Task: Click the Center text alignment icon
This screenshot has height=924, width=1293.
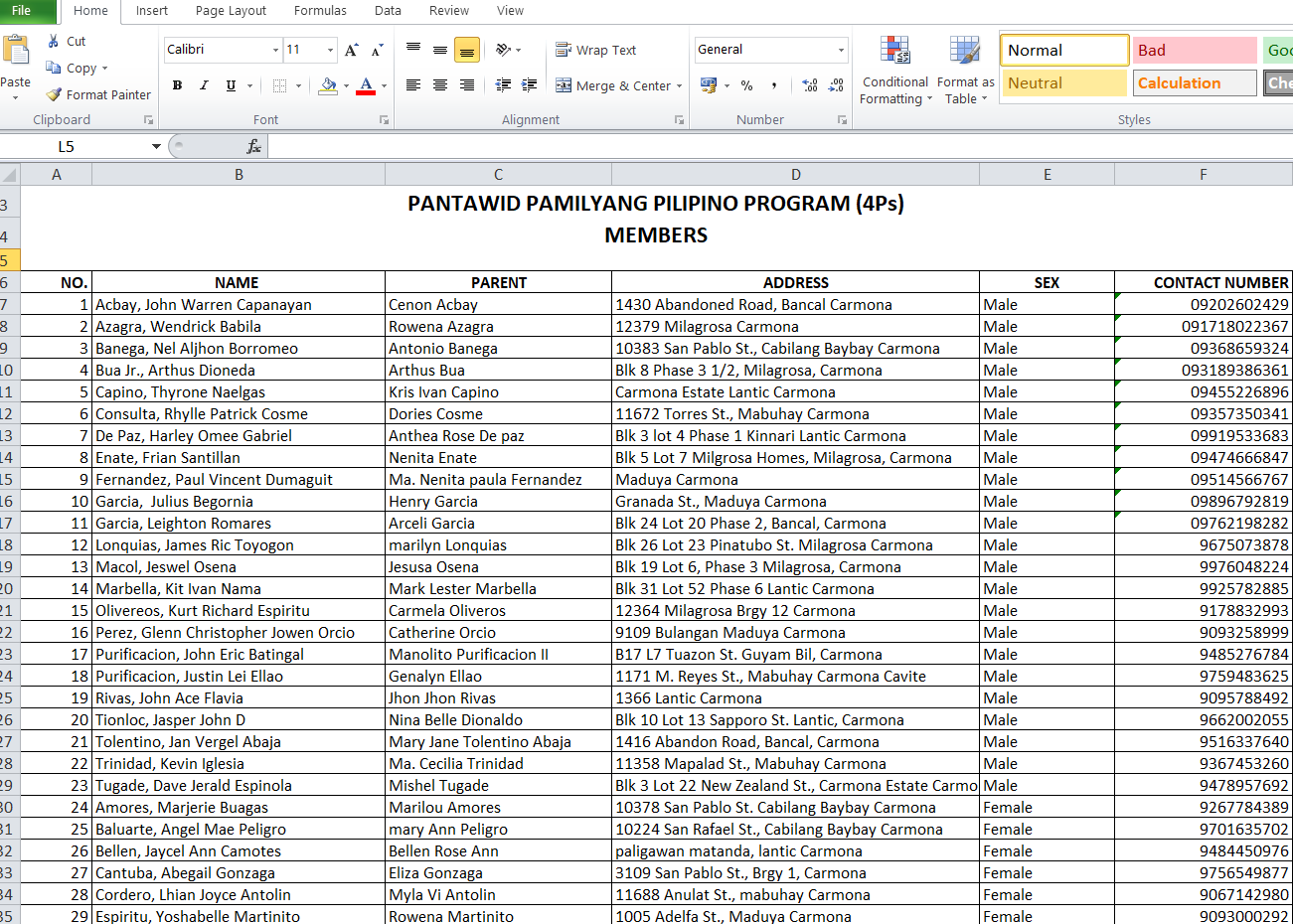Action: click(x=440, y=85)
